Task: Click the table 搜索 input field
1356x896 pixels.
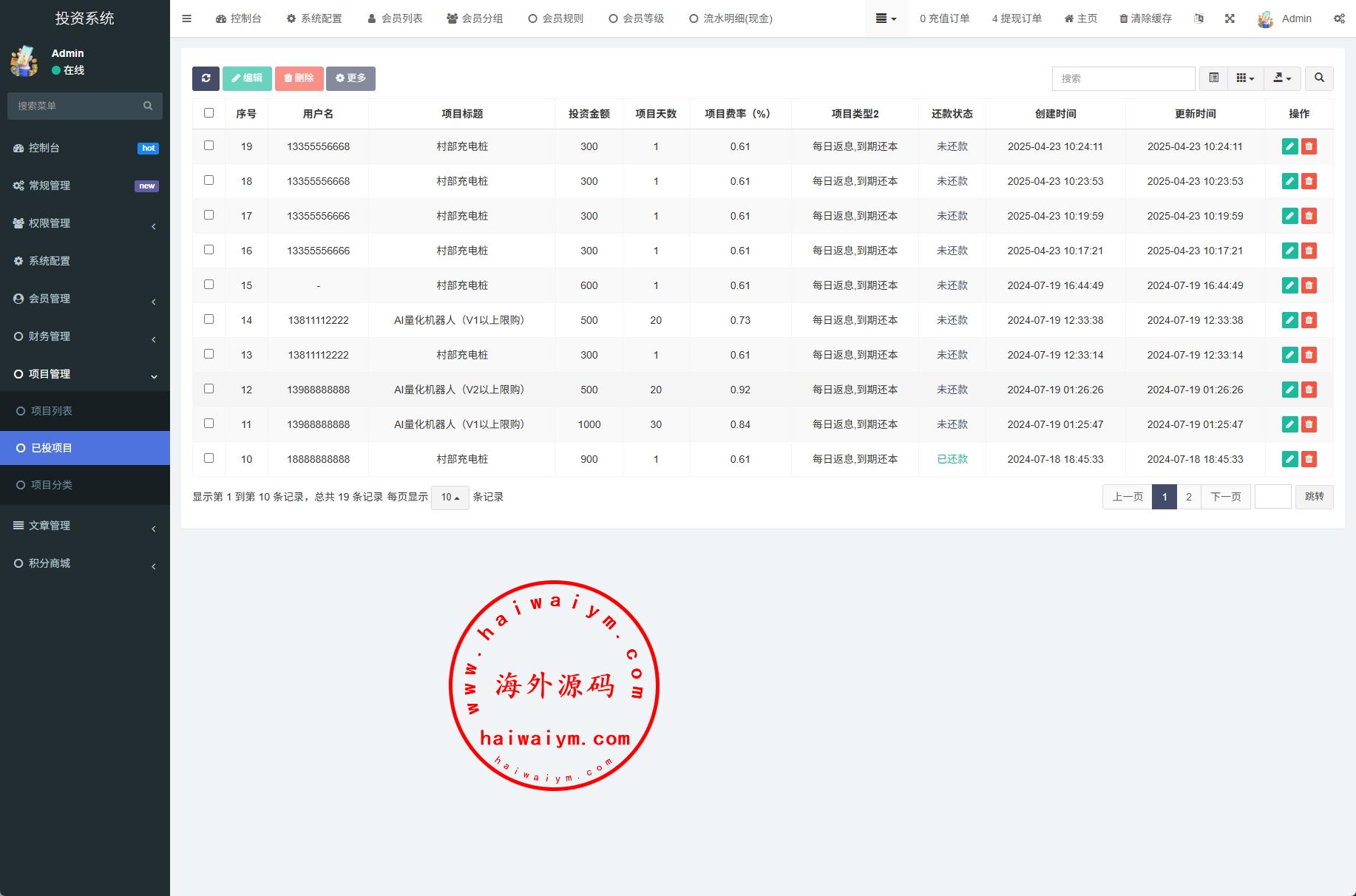Action: click(1122, 78)
